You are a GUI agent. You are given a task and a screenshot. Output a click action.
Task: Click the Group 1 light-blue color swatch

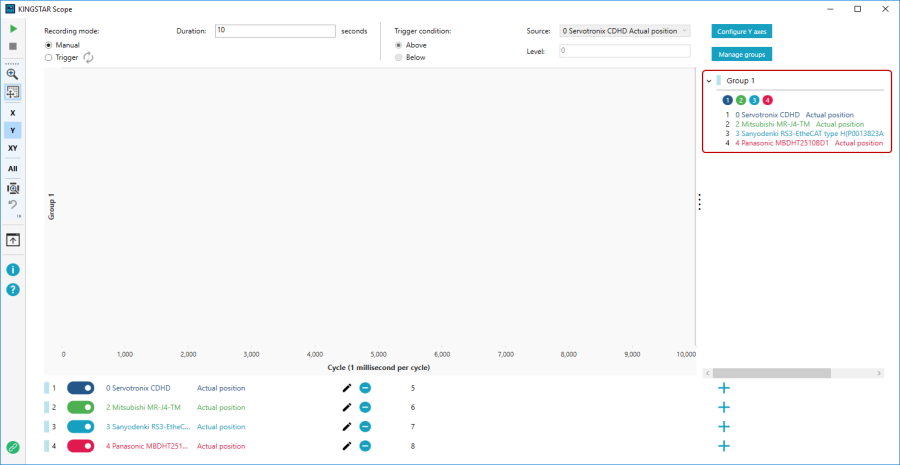tap(718, 81)
